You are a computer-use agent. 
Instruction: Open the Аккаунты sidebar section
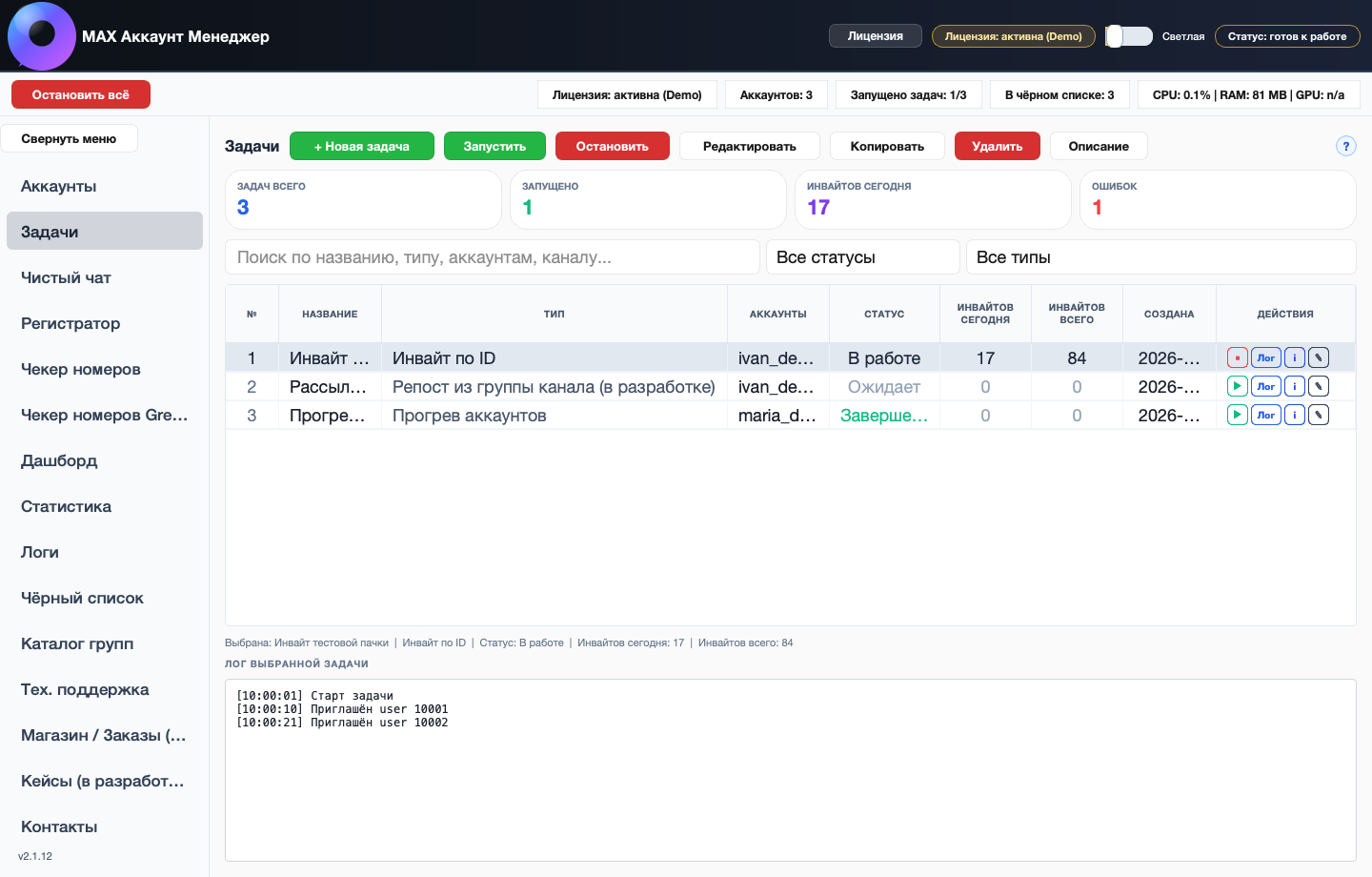(x=58, y=186)
